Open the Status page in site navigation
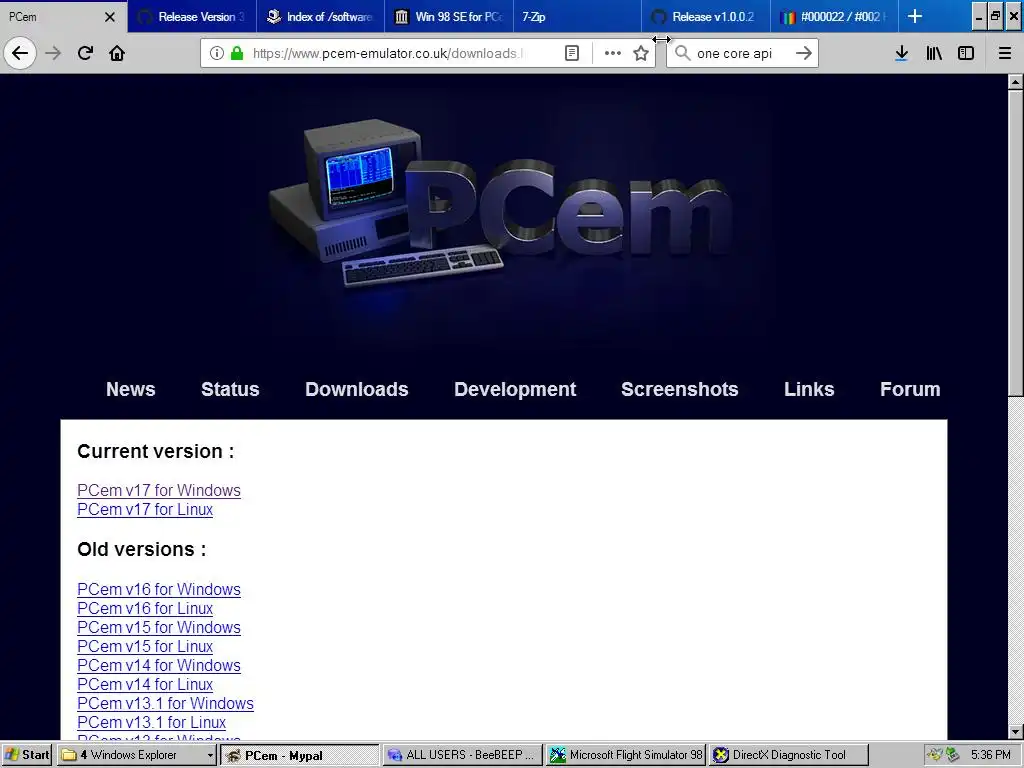Screen dimensions: 1024x768 (230, 389)
